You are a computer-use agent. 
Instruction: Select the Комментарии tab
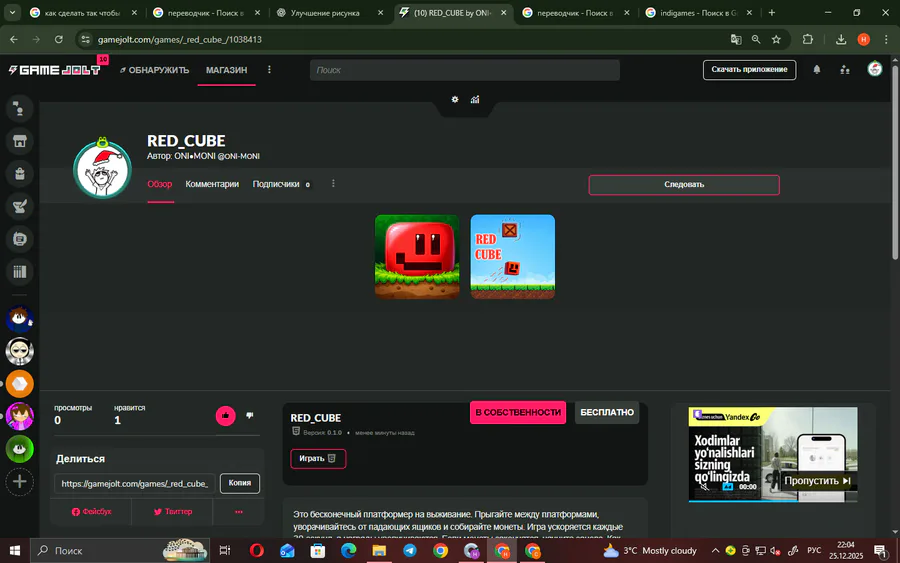(x=212, y=184)
